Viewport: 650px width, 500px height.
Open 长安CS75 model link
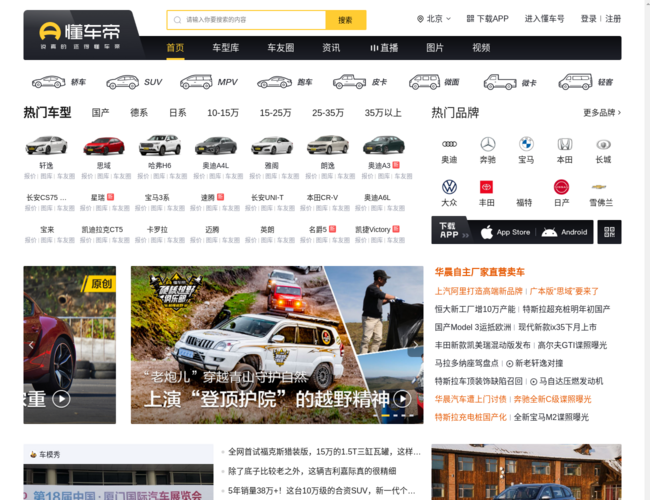click(x=46, y=198)
